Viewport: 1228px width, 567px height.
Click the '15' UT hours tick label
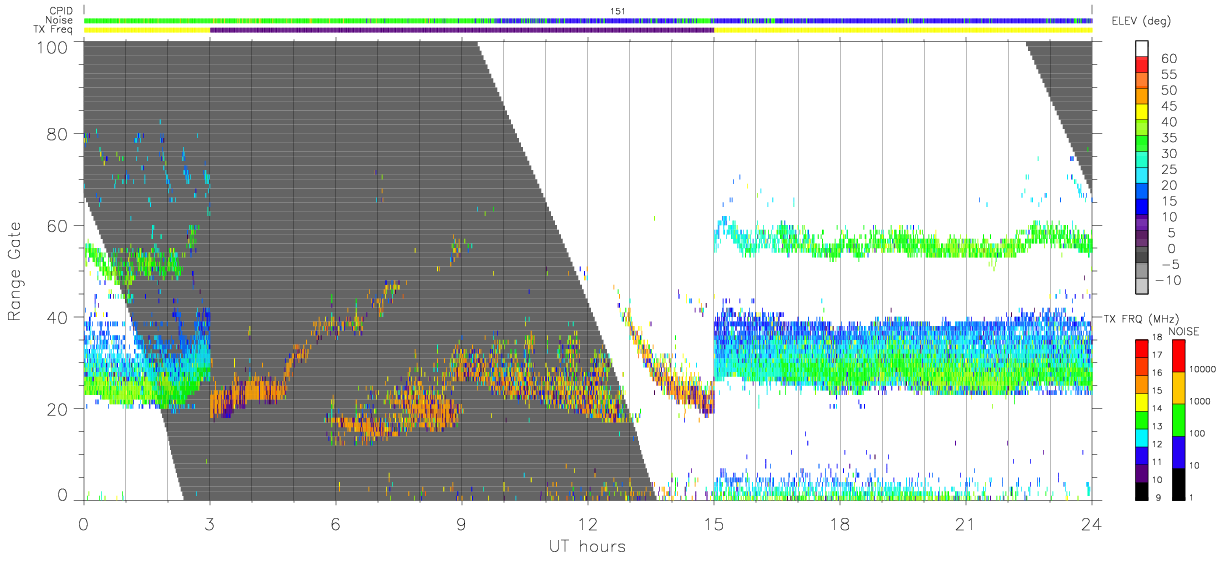pos(714,524)
